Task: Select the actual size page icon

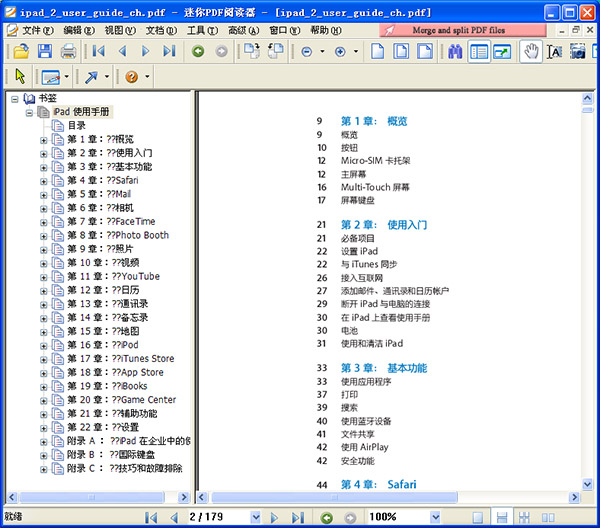Action: [377, 51]
